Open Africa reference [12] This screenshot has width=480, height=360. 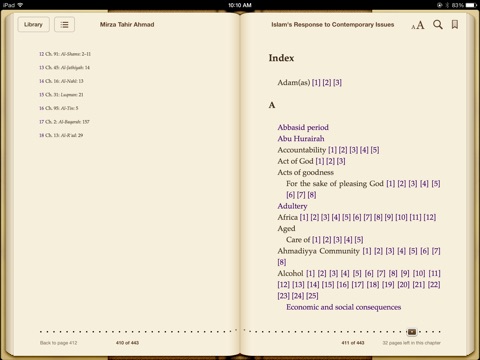pos(430,217)
